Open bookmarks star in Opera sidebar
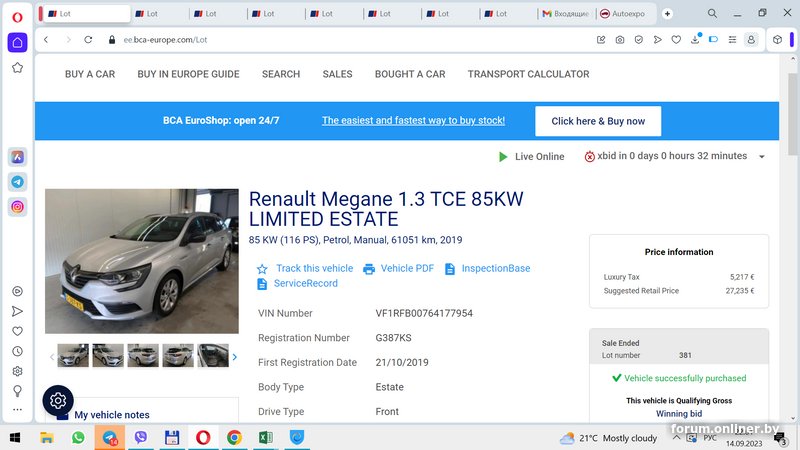This screenshot has height=450, width=800. (17, 68)
